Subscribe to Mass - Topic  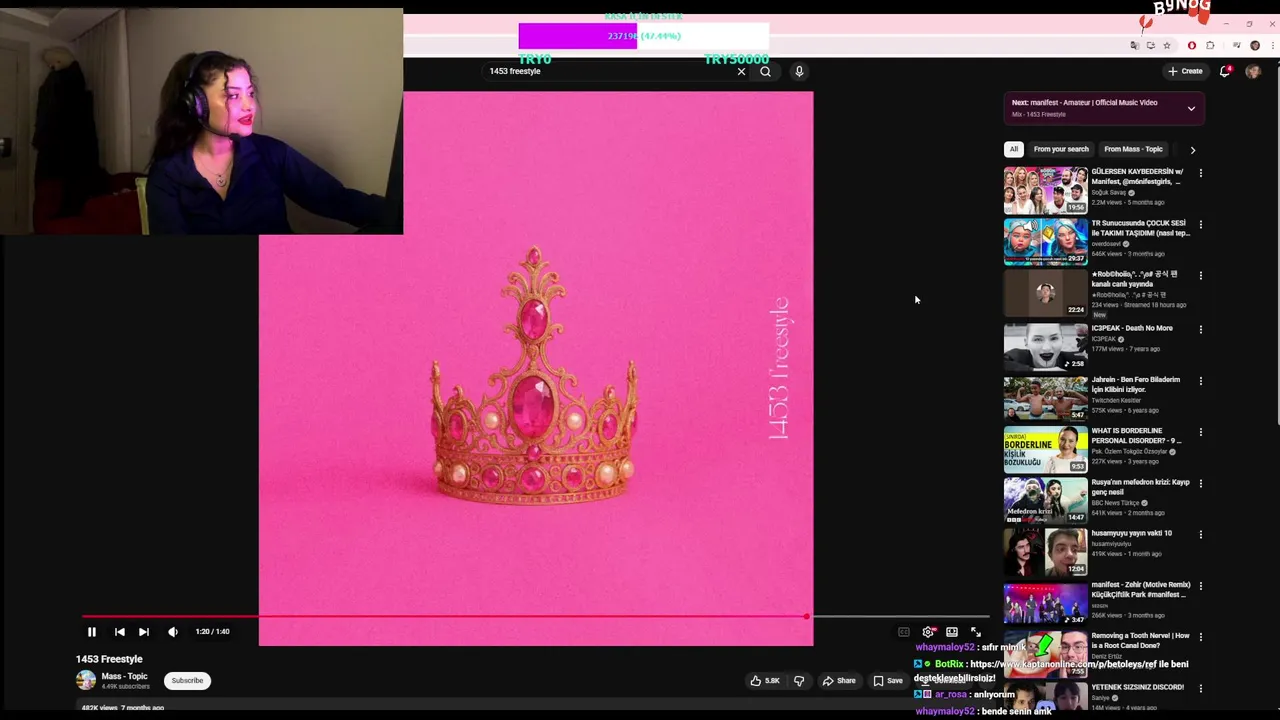187,681
